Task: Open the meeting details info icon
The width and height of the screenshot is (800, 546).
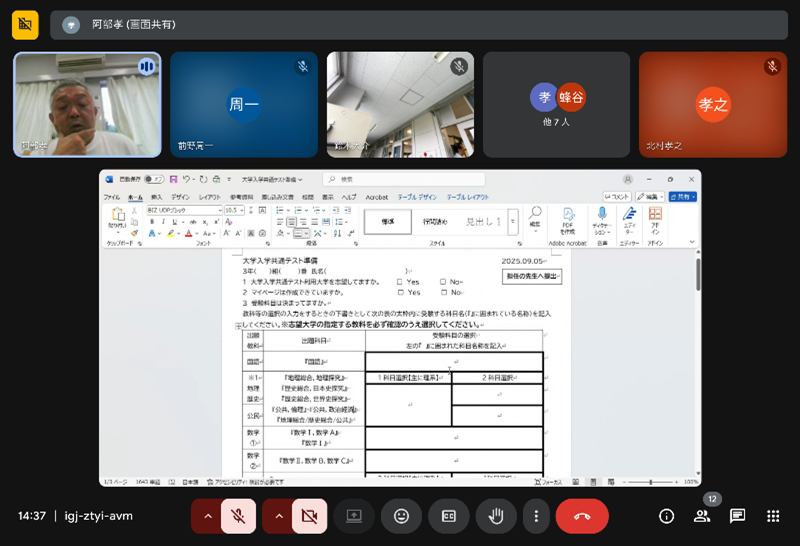Action: tap(667, 516)
